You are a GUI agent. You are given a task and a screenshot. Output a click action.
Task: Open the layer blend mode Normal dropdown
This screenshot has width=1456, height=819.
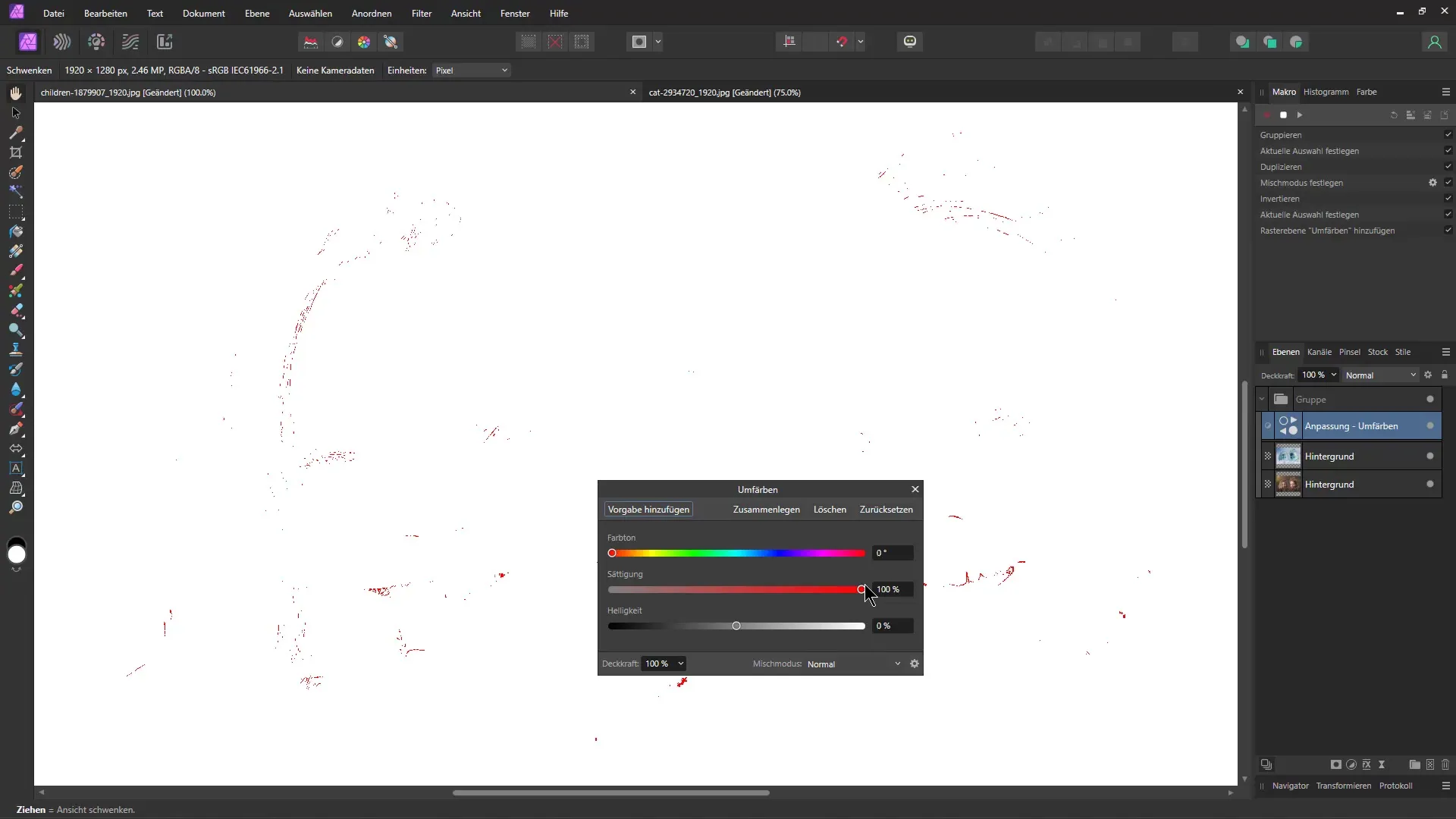pyautogui.click(x=1380, y=375)
